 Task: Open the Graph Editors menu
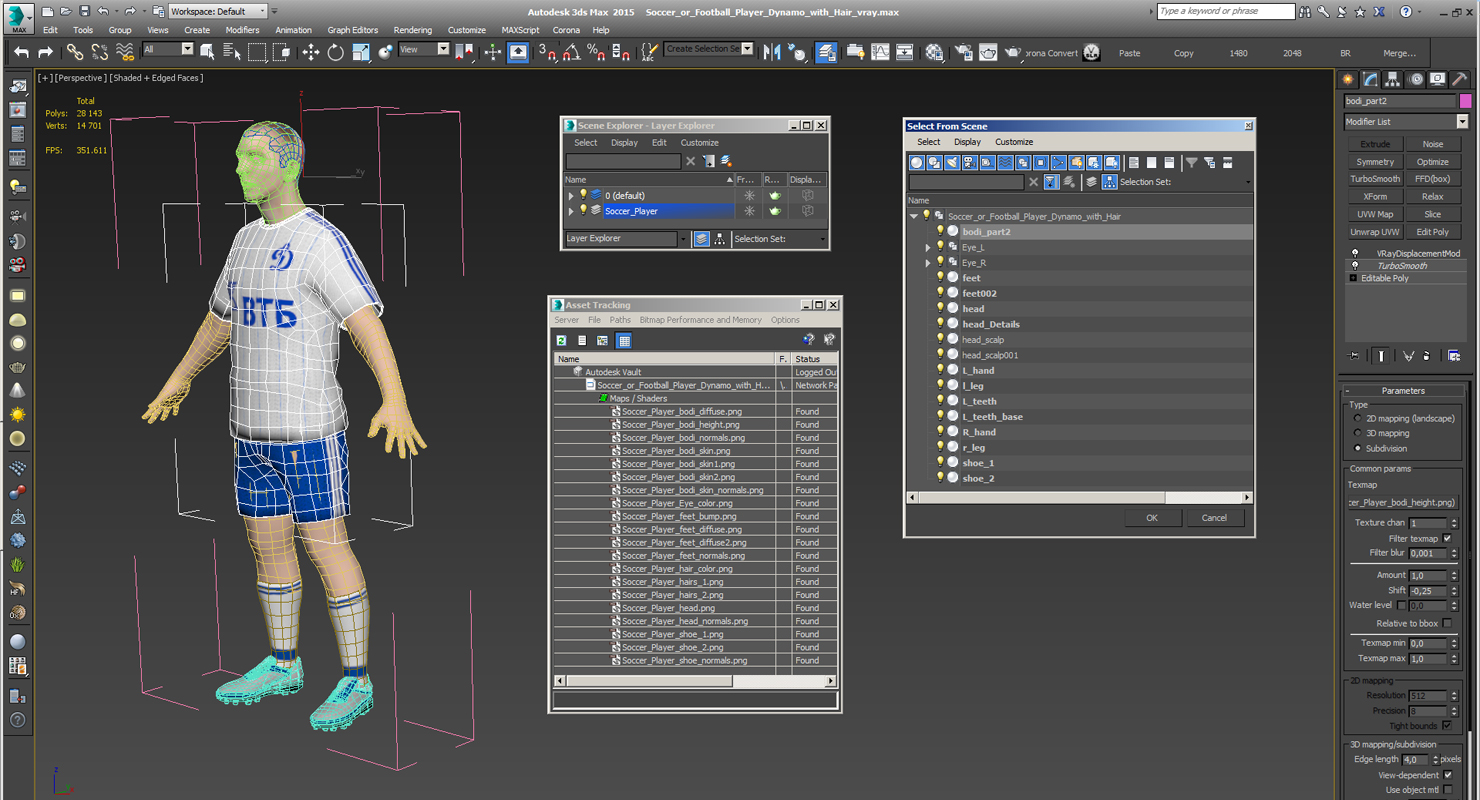click(x=353, y=30)
